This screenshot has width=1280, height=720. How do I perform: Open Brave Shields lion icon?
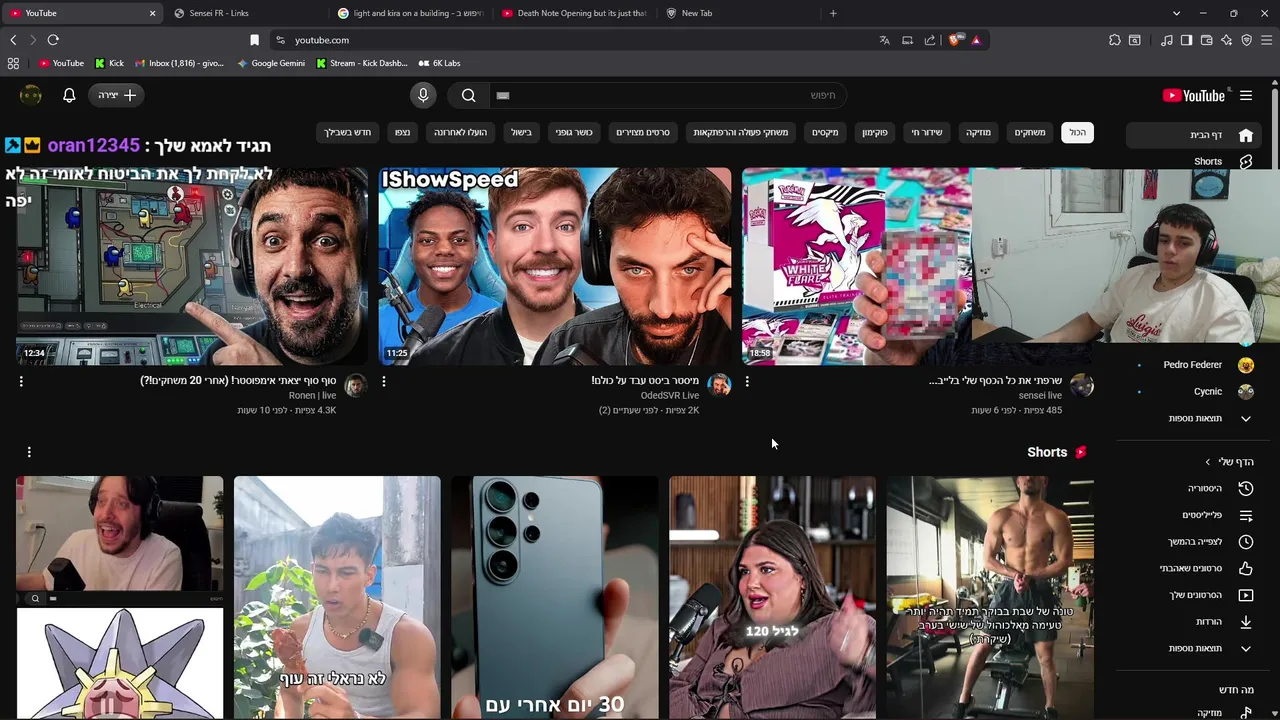tap(954, 40)
